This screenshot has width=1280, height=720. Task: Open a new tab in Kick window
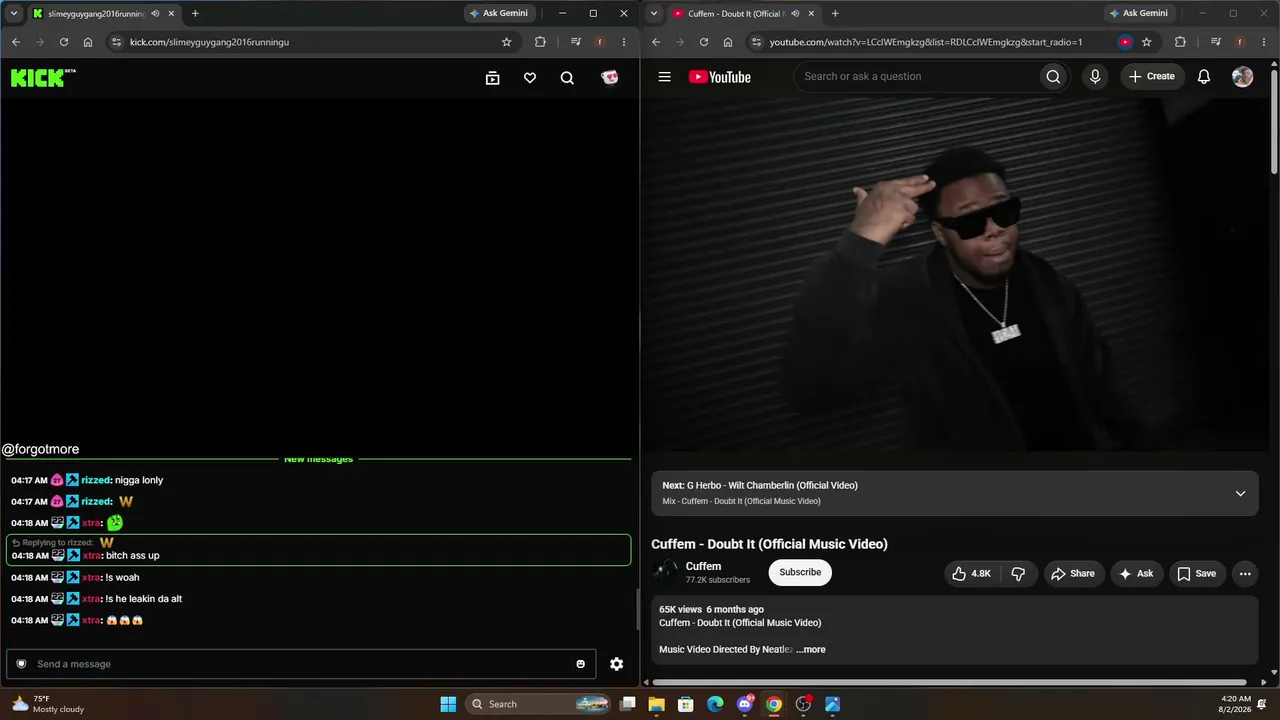195,13
